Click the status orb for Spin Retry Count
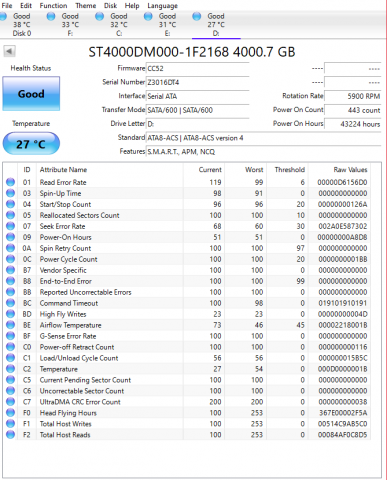This screenshot has height=480, width=387. 11,248
